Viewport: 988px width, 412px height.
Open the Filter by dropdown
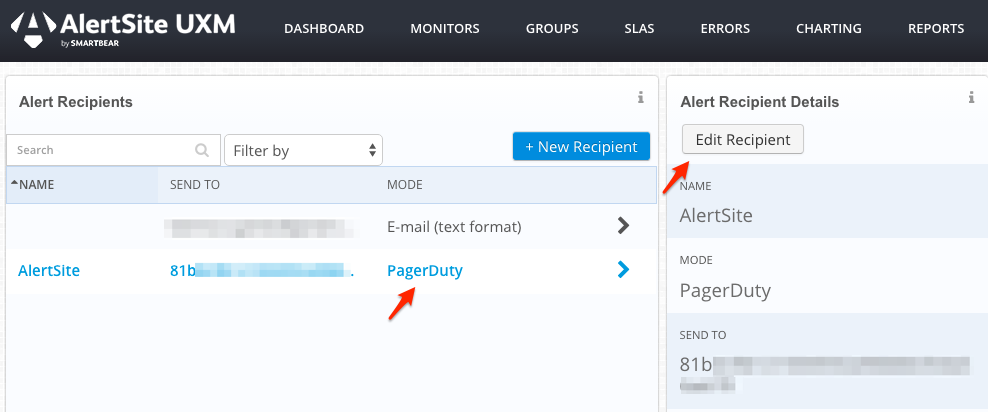tap(303, 150)
